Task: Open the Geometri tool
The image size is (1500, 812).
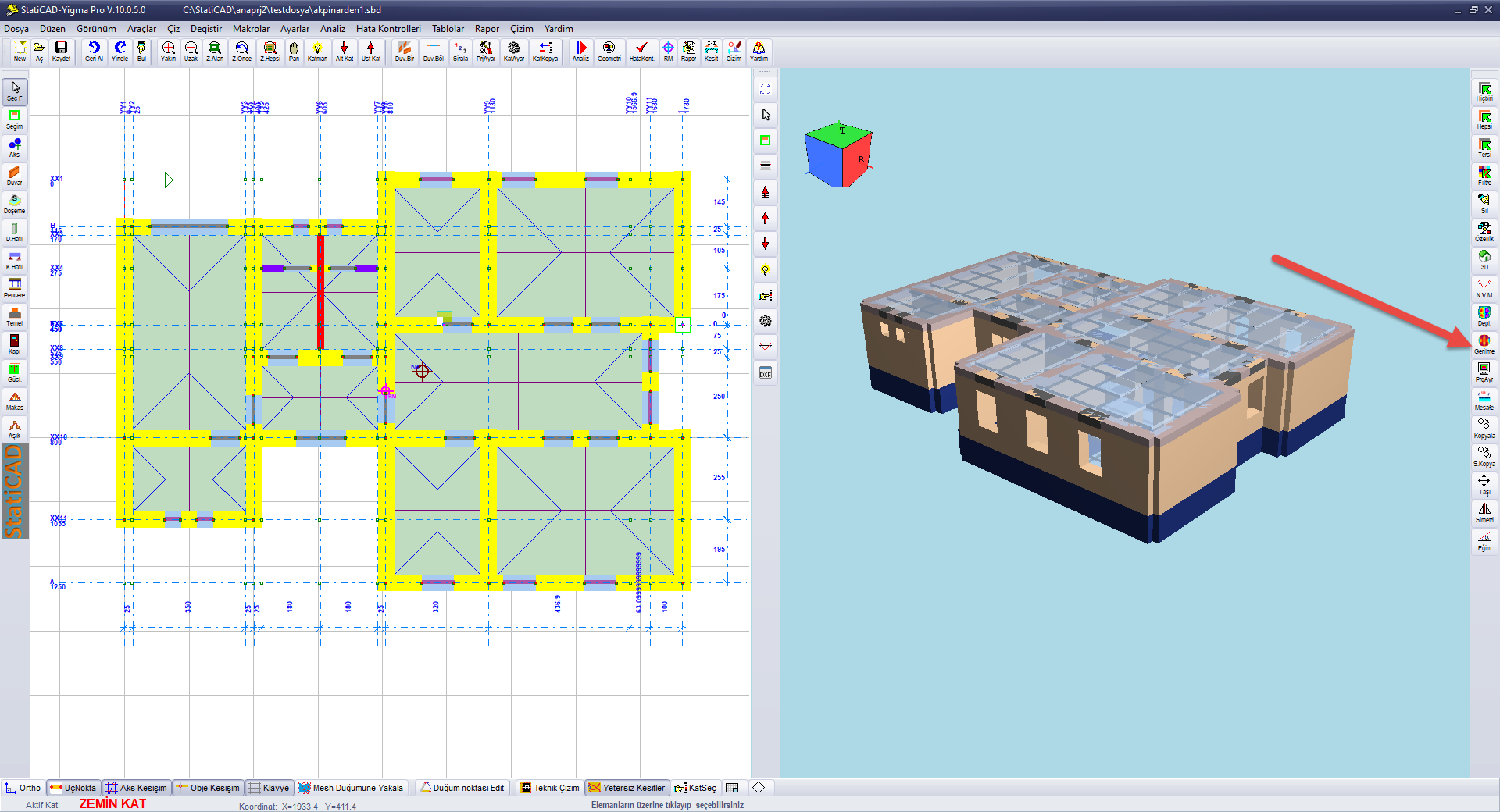Action: [x=609, y=52]
